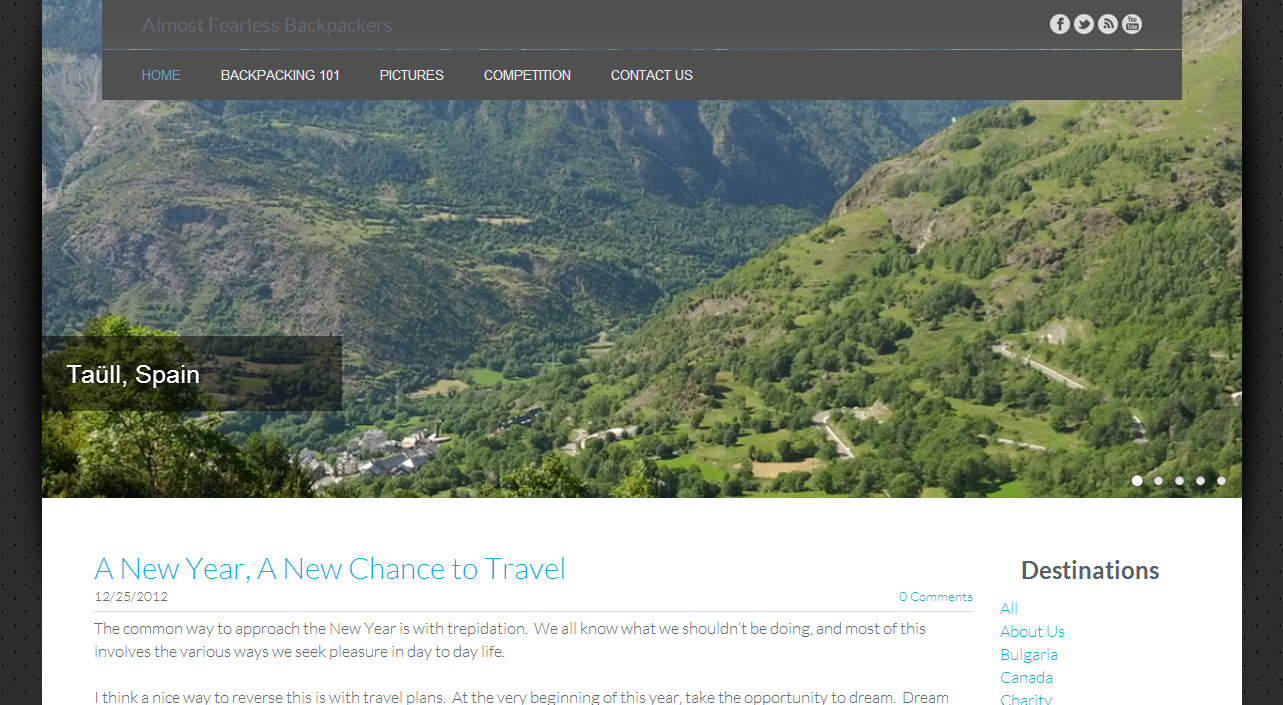Open the RSS feed icon
The image size is (1283, 705).
coord(1108,24)
